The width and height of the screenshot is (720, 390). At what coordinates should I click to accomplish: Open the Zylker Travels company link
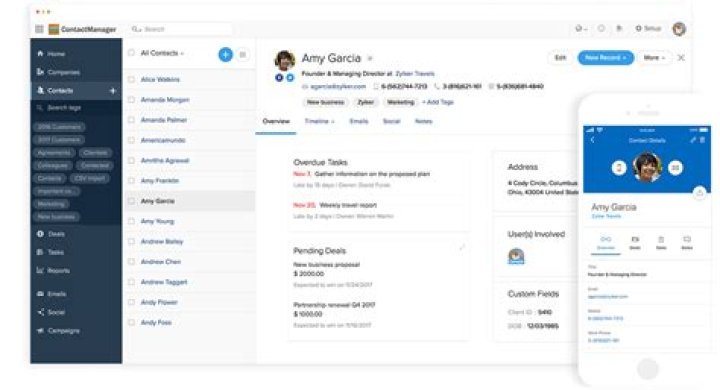coord(415,73)
